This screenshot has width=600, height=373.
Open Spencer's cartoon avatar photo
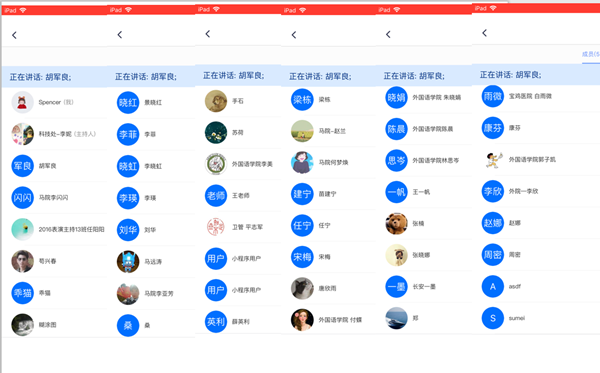23,102
